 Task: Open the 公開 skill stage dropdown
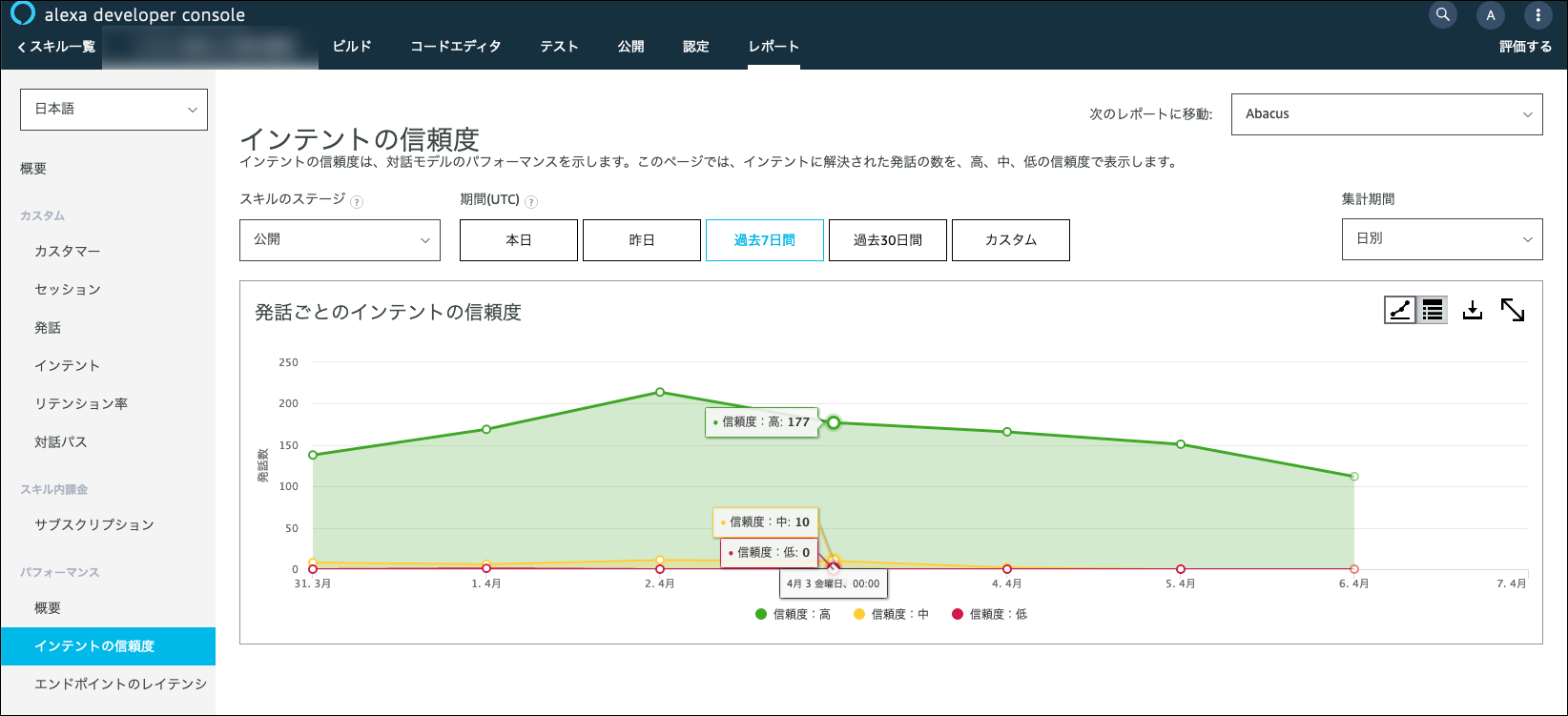(x=340, y=240)
